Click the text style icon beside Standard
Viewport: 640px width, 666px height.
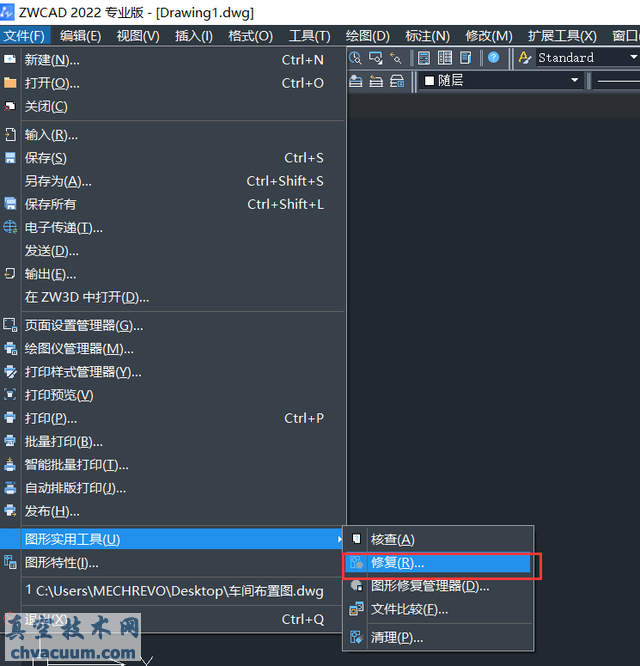point(525,58)
